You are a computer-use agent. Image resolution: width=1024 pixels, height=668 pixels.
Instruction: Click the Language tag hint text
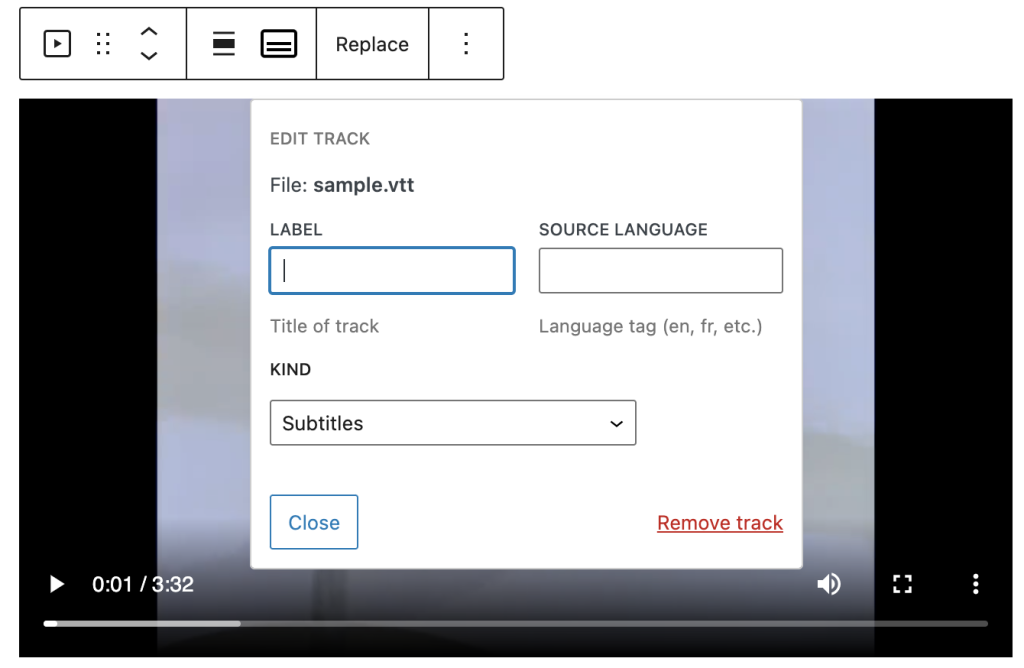[650, 326]
